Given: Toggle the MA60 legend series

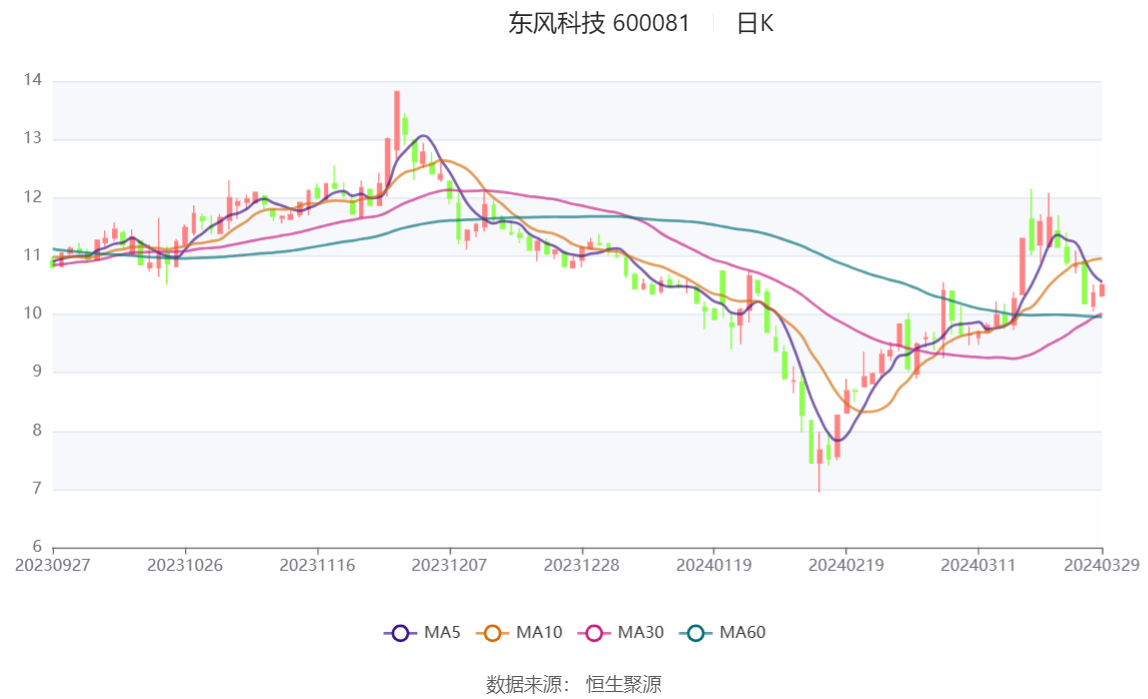Looking at the screenshot, I should click(723, 632).
